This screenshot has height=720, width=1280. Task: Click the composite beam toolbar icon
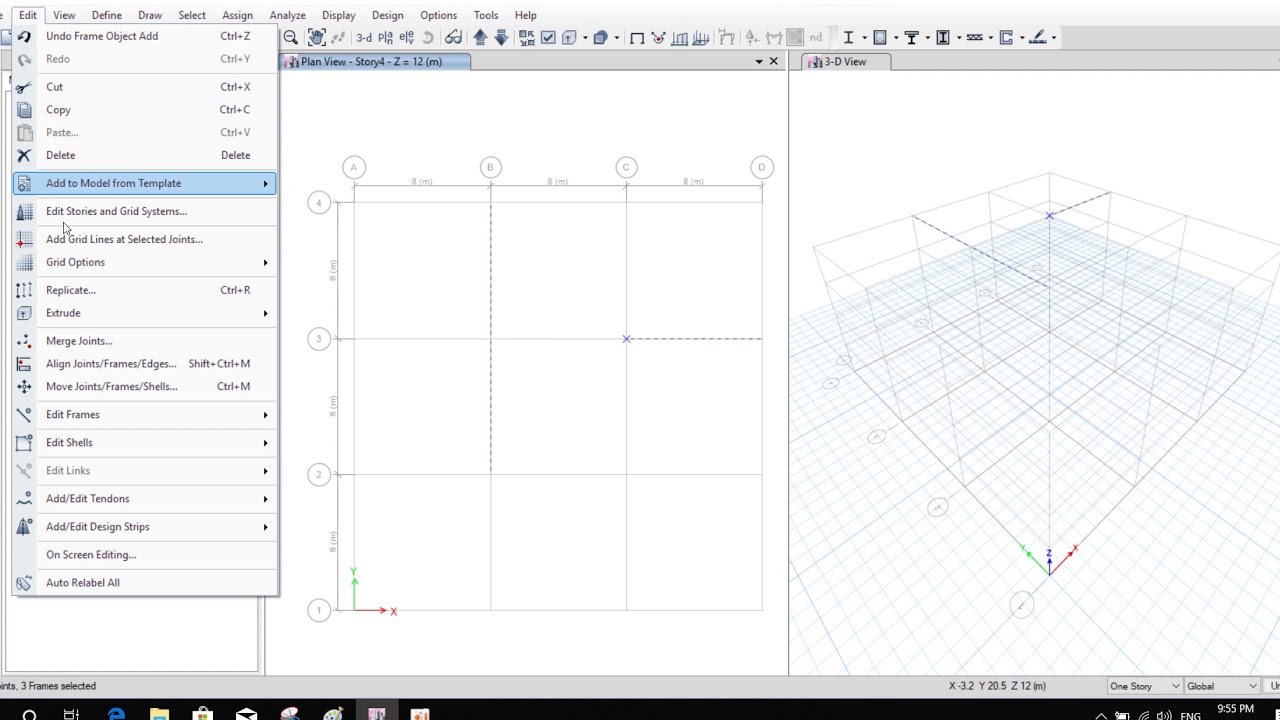(x=974, y=37)
